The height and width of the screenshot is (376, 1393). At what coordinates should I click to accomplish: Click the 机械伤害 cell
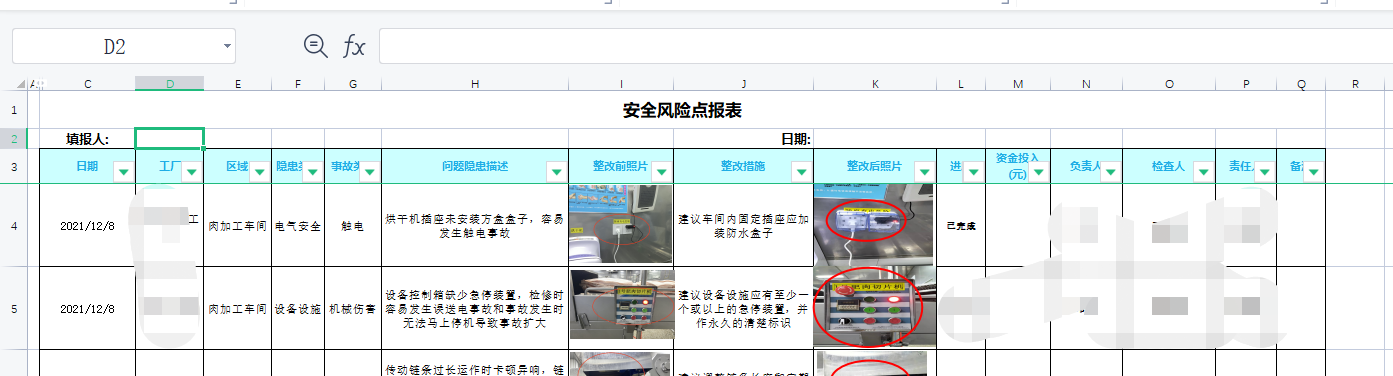[353, 309]
